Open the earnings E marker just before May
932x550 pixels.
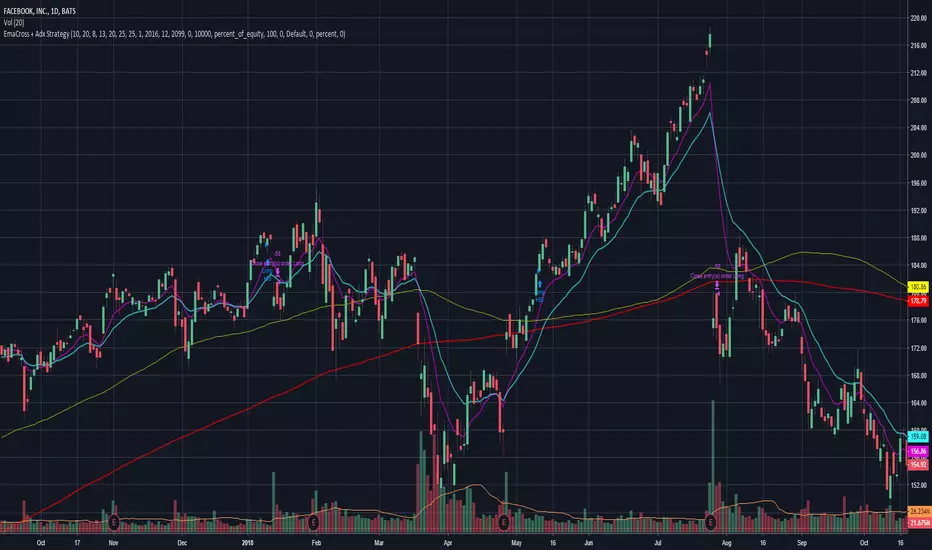(x=503, y=523)
